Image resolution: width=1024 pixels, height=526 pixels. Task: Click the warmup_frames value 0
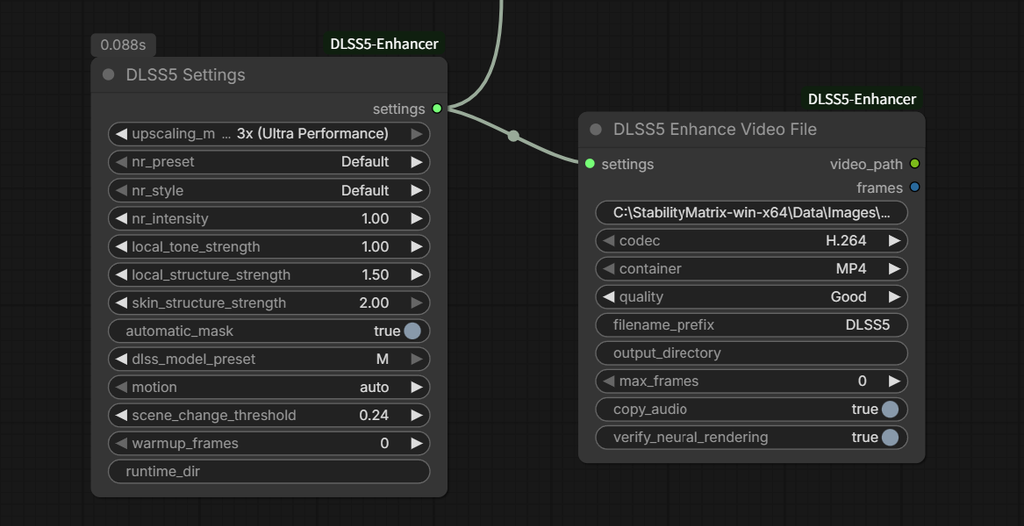coord(385,444)
